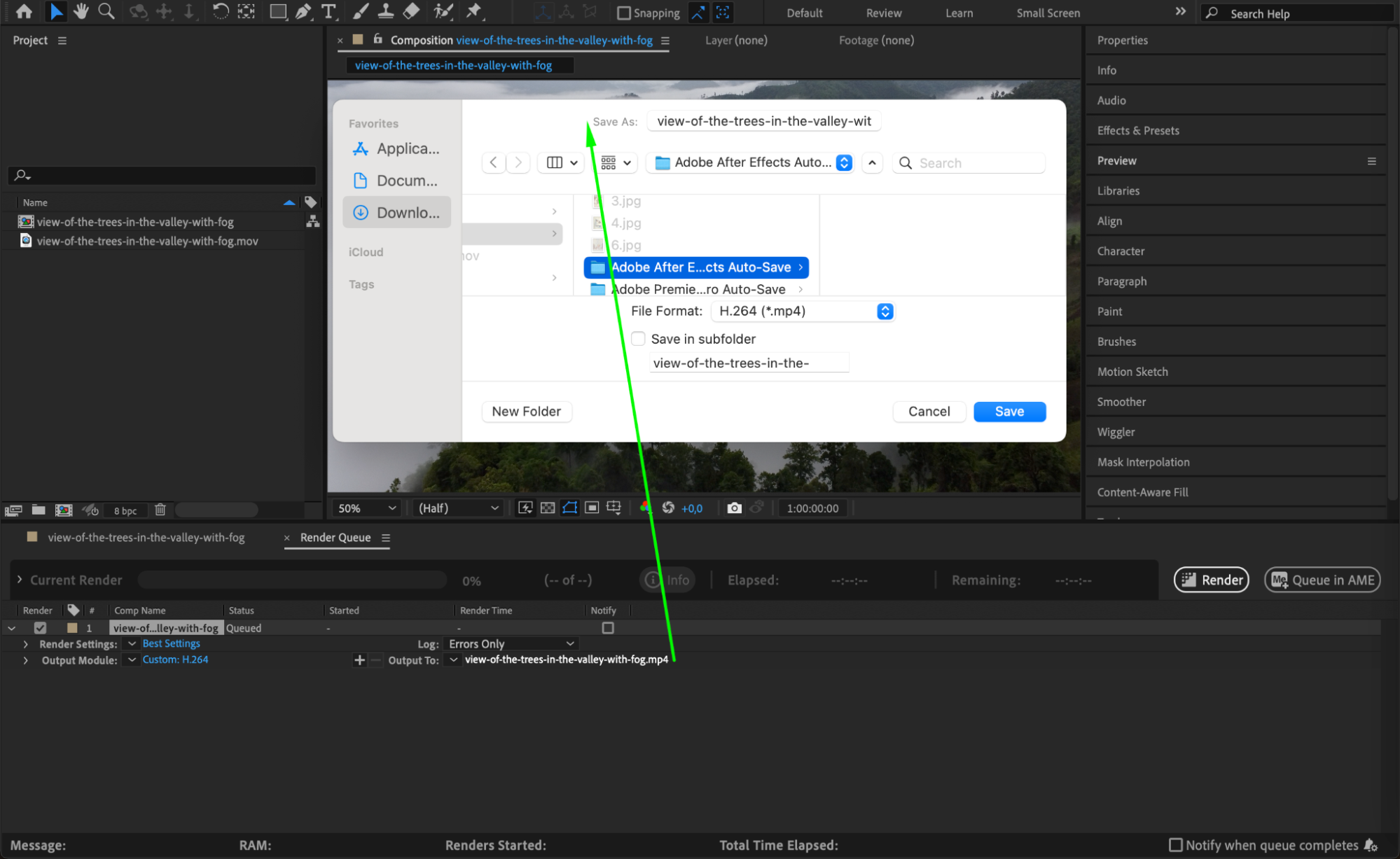Open the File Format H.264 dropdown

(x=803, y=311)
